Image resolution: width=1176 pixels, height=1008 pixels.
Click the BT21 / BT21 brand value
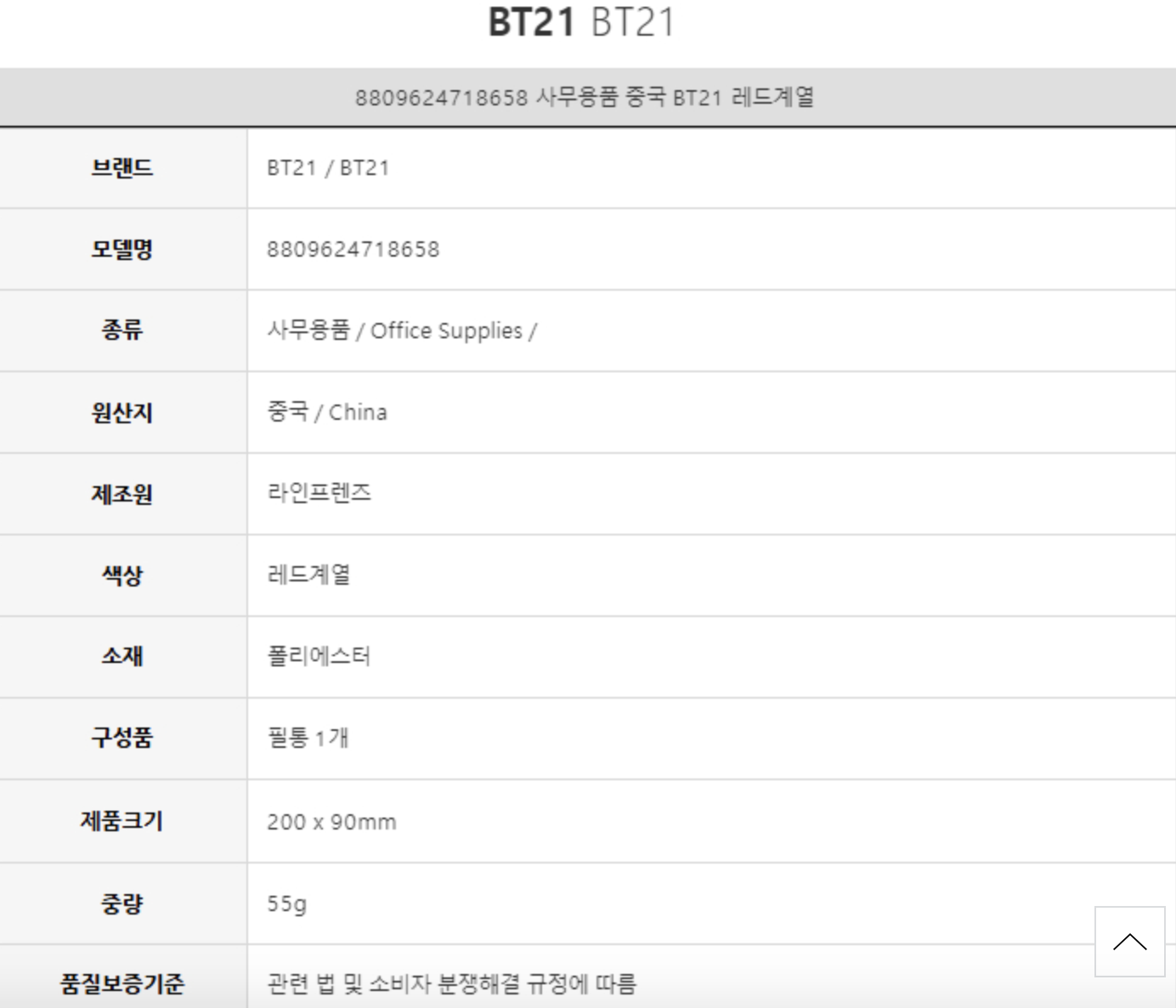point(328,167)
